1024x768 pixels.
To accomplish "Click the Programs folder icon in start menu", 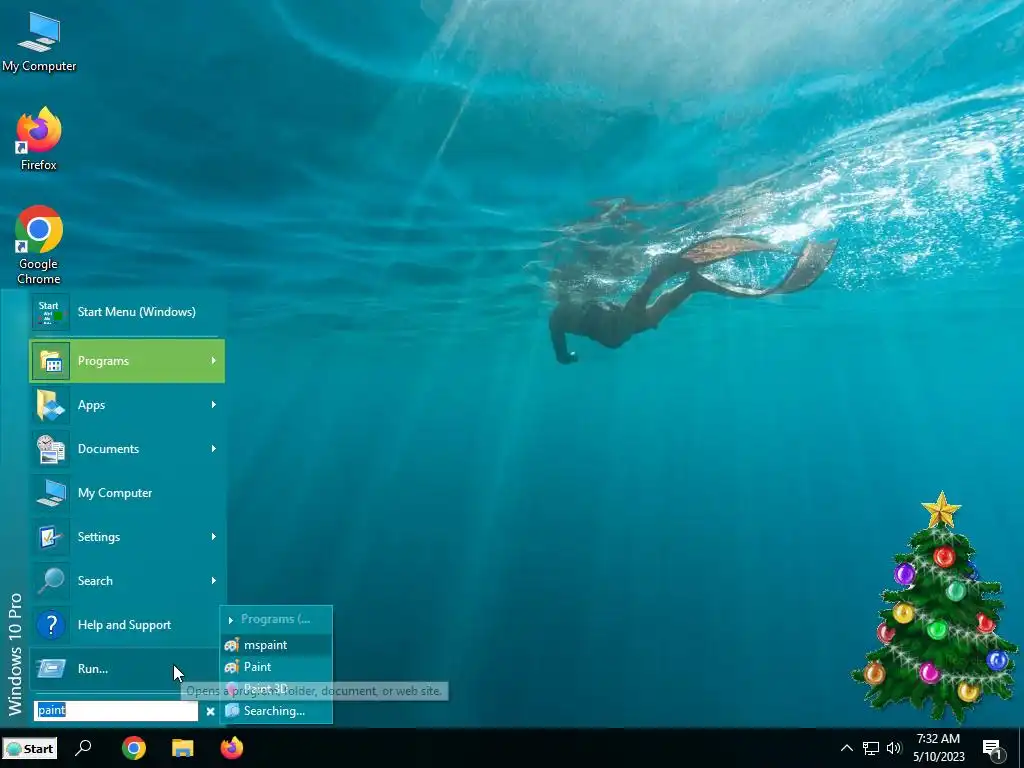I will (51, 361).
